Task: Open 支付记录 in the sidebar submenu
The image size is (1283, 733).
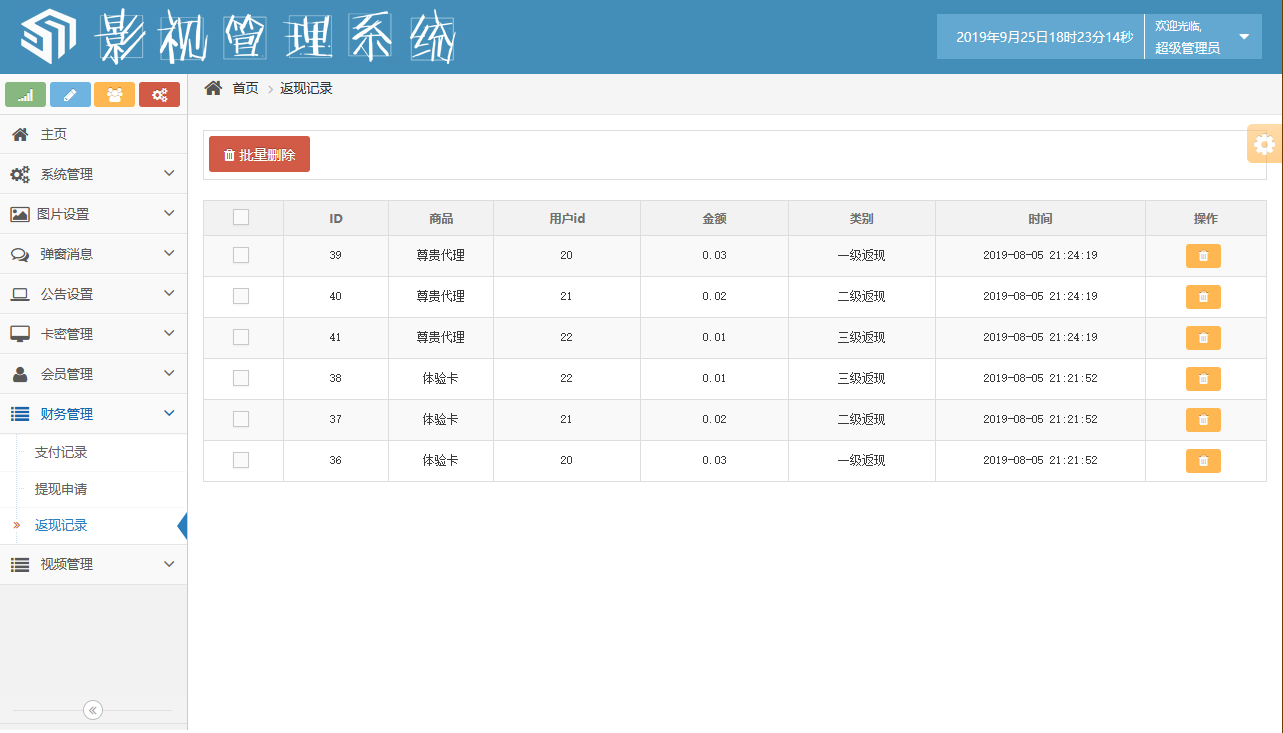Action: (x=61, y=452)
